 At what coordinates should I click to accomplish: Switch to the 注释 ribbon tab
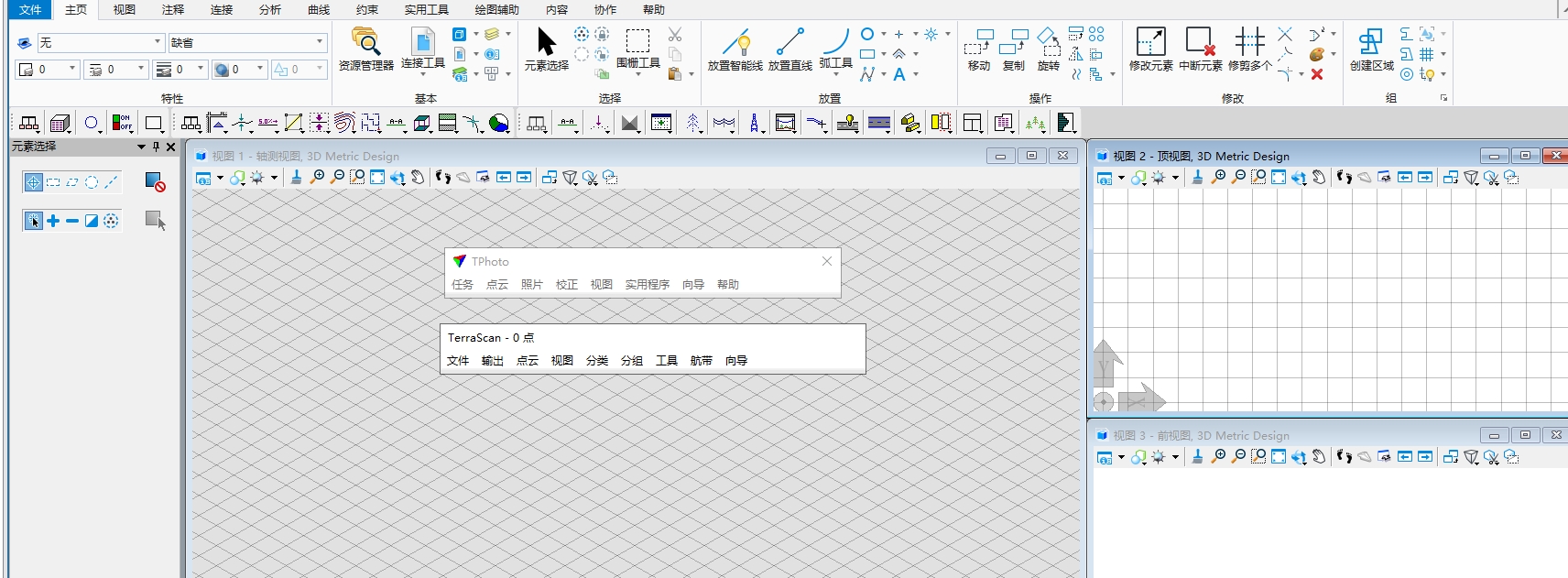172,9
